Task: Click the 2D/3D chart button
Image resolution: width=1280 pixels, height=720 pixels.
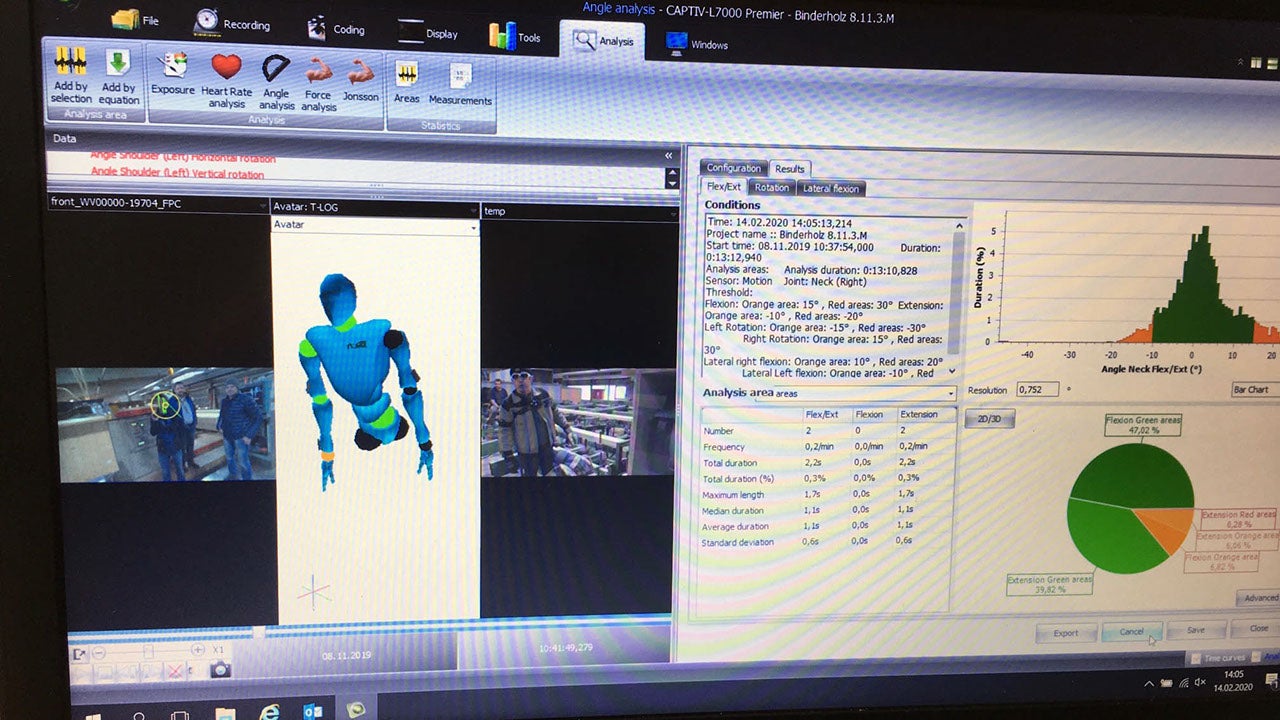Action: pyautogui.click(x=989, y=420)
